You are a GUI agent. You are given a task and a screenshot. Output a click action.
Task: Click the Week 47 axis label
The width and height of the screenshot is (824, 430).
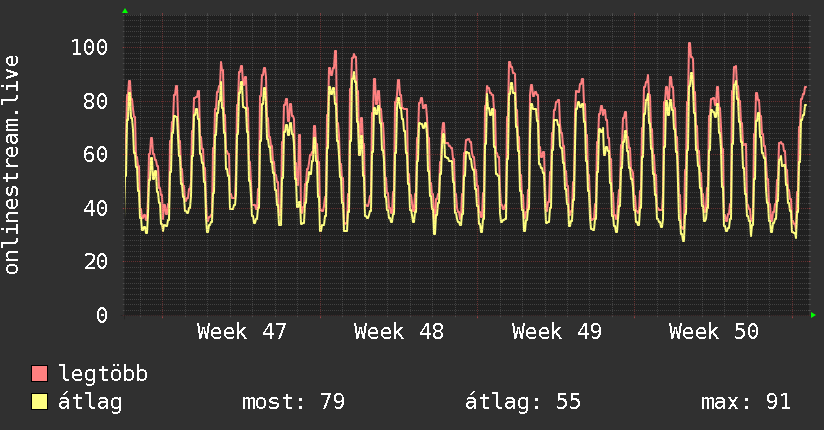tap(242, 332)
